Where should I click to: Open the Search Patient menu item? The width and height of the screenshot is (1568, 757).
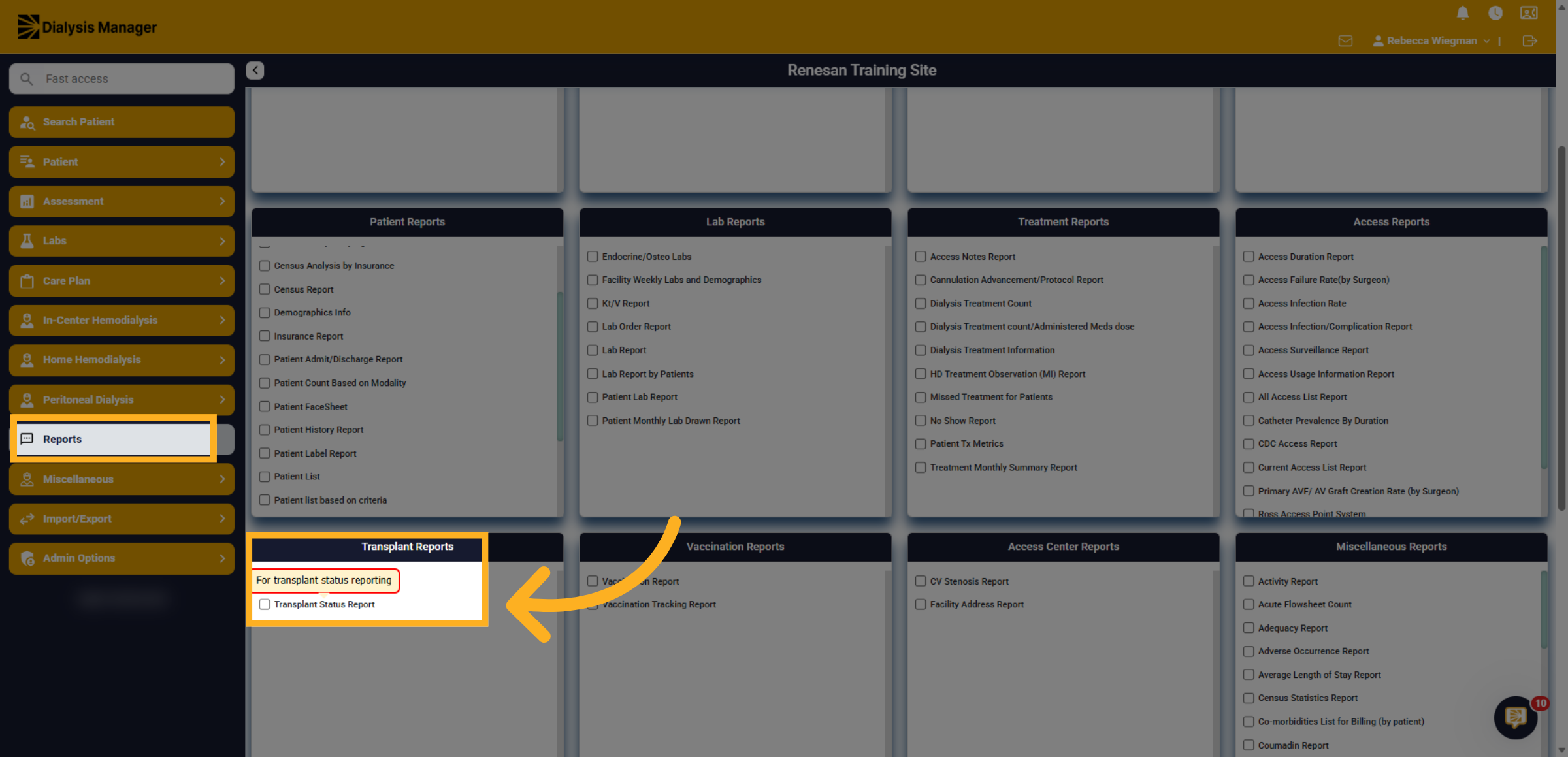[x=122, y=122]
